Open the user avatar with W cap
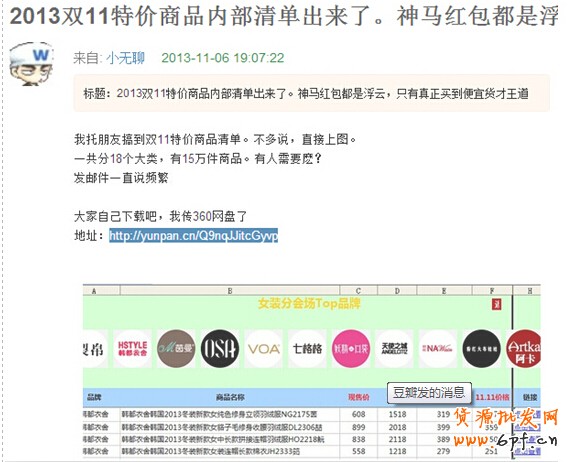This screenshot has width=568, height=462. [x=32, y=64]
